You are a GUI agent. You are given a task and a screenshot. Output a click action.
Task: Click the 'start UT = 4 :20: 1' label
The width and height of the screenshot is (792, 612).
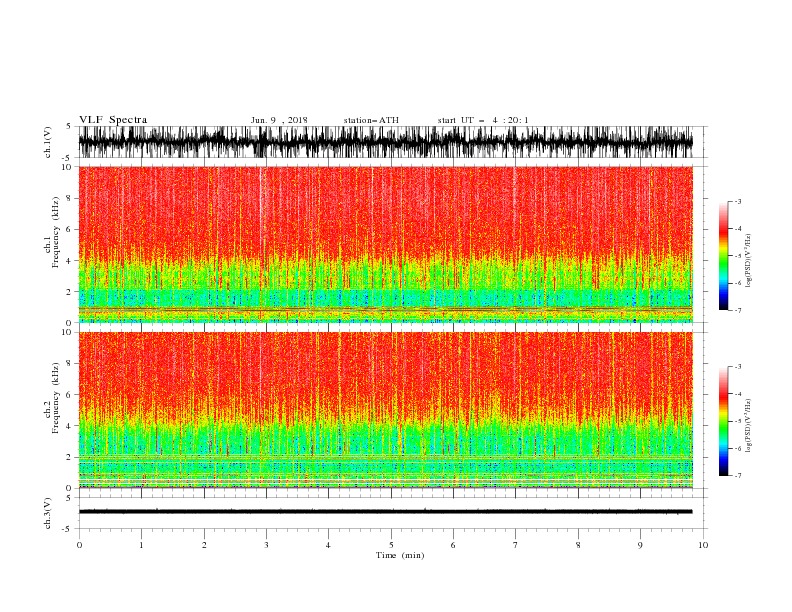483,120
